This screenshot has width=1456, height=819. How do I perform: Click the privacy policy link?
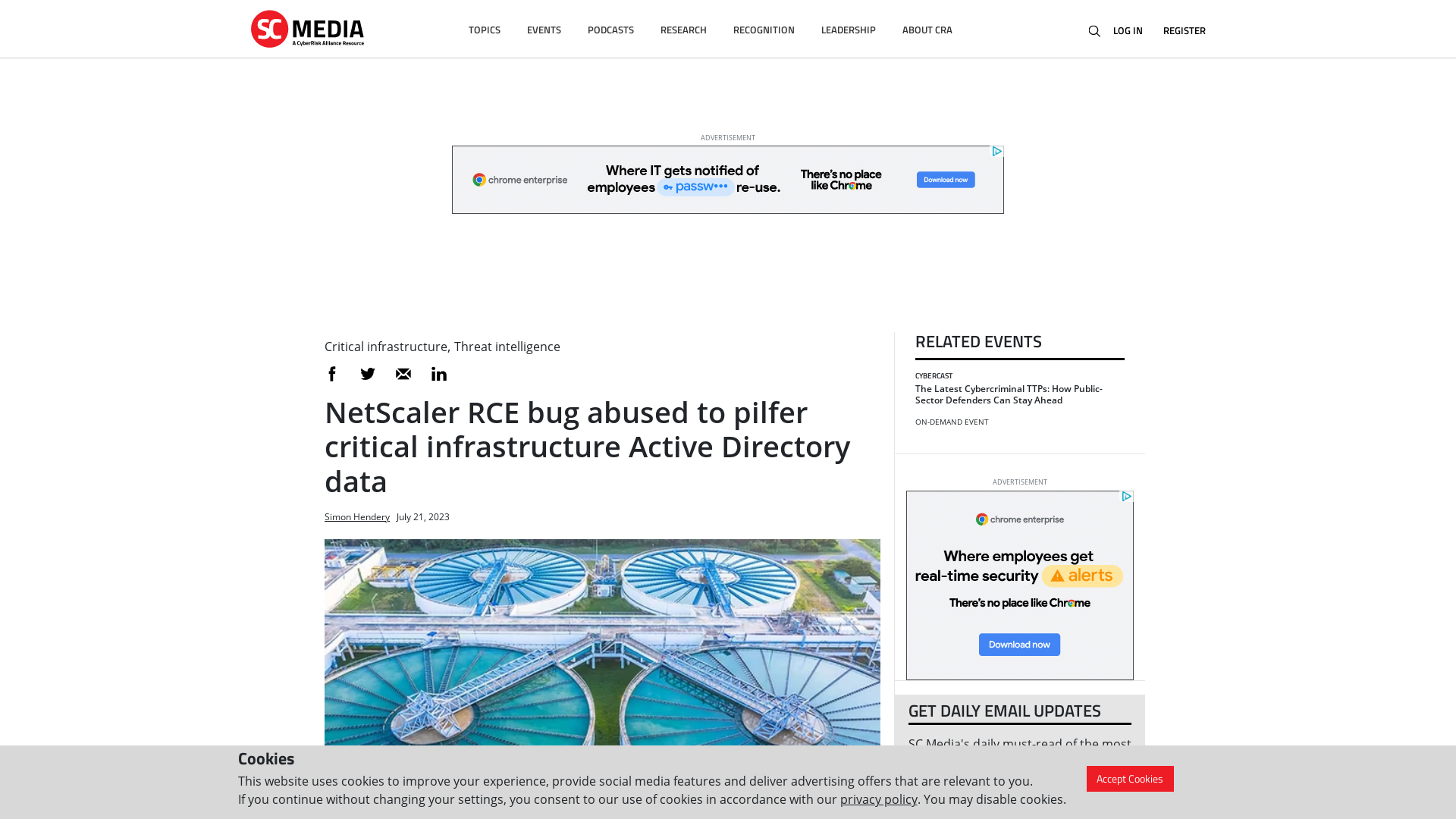(878, 799)
